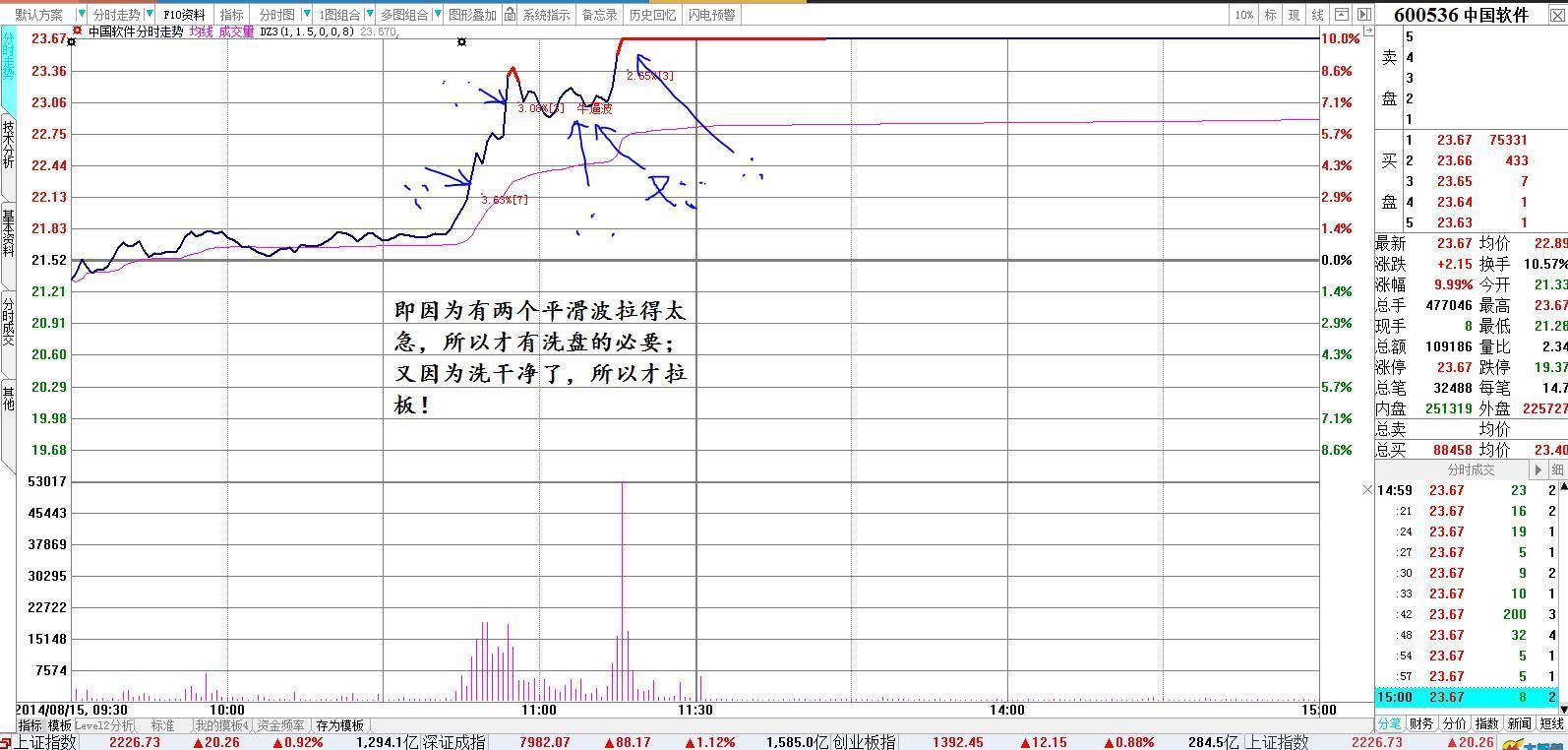Toggle the 标 button in the top right
This screenshot has width=1568, height=750.
pos(1271,15)
